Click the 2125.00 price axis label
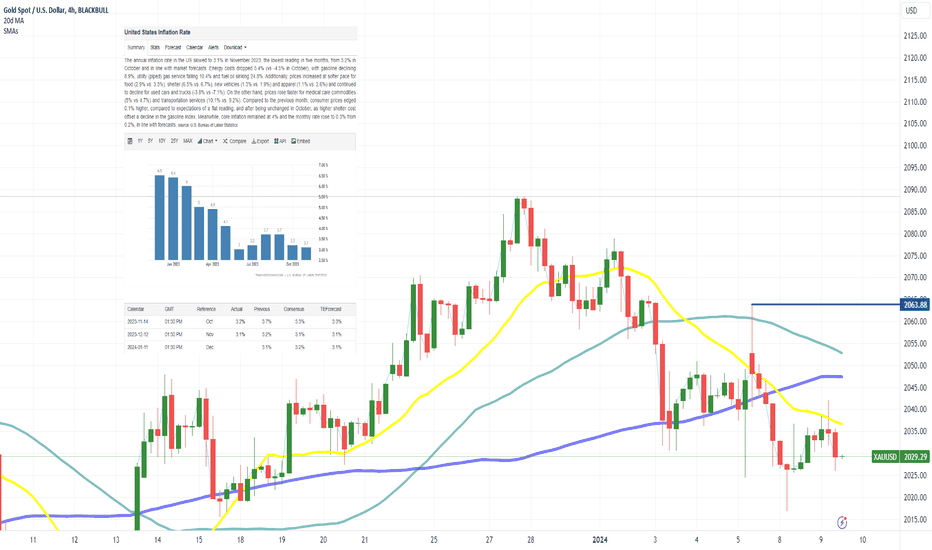932x550 pixels. [x=915, y=36]
